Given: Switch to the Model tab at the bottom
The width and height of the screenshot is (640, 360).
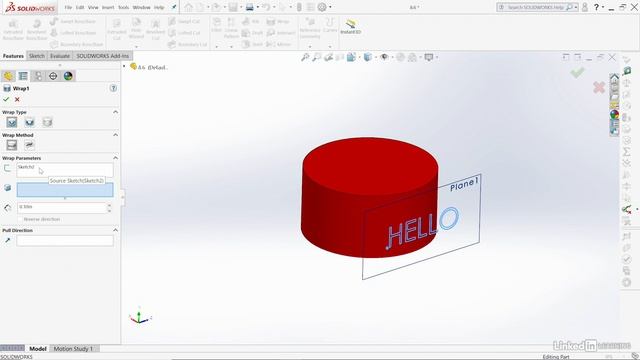Looking at the screenshot, I should (x=38, y=349).
